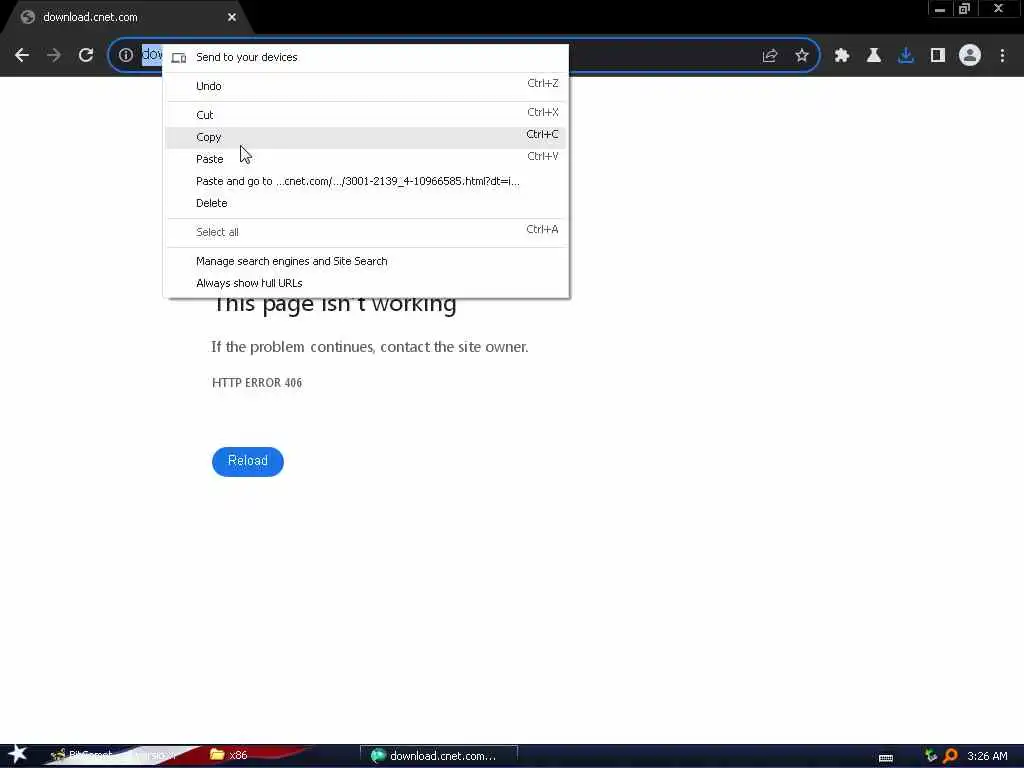Toggle Always show full URLs

[x=365, y=283]
